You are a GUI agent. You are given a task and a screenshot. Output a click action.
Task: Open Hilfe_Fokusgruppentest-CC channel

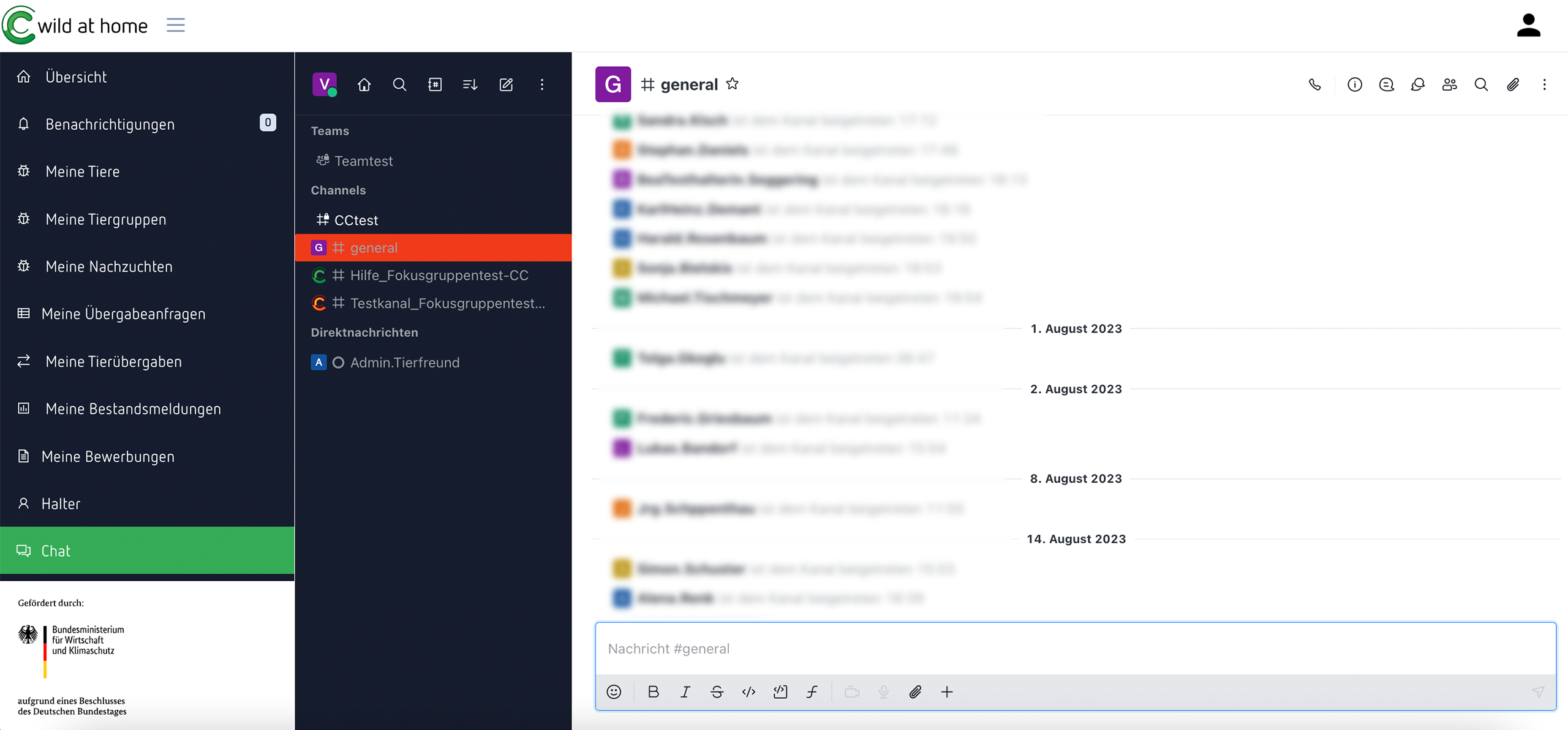tap(439, 276)
